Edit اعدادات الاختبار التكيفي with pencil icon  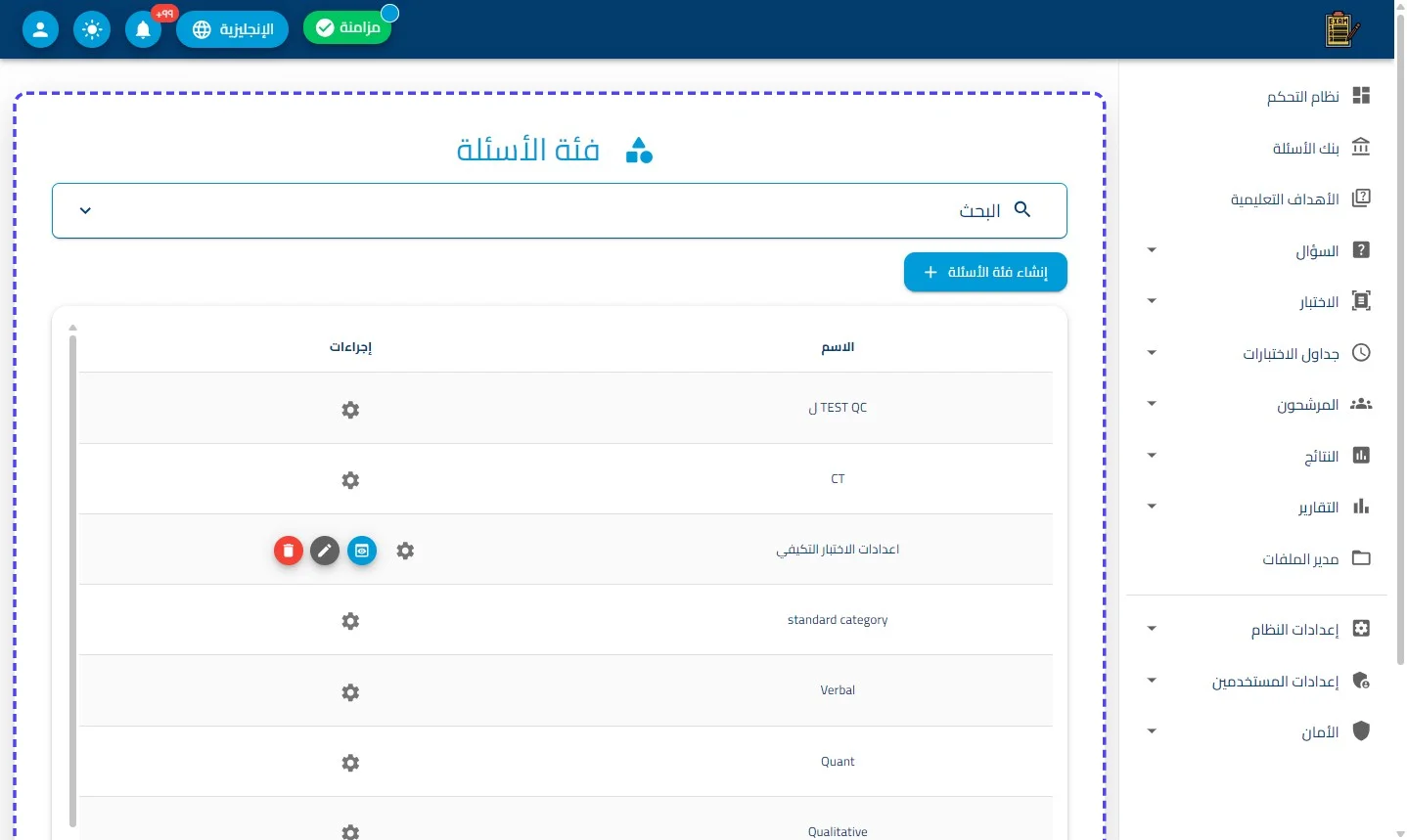tap(325, 551)
